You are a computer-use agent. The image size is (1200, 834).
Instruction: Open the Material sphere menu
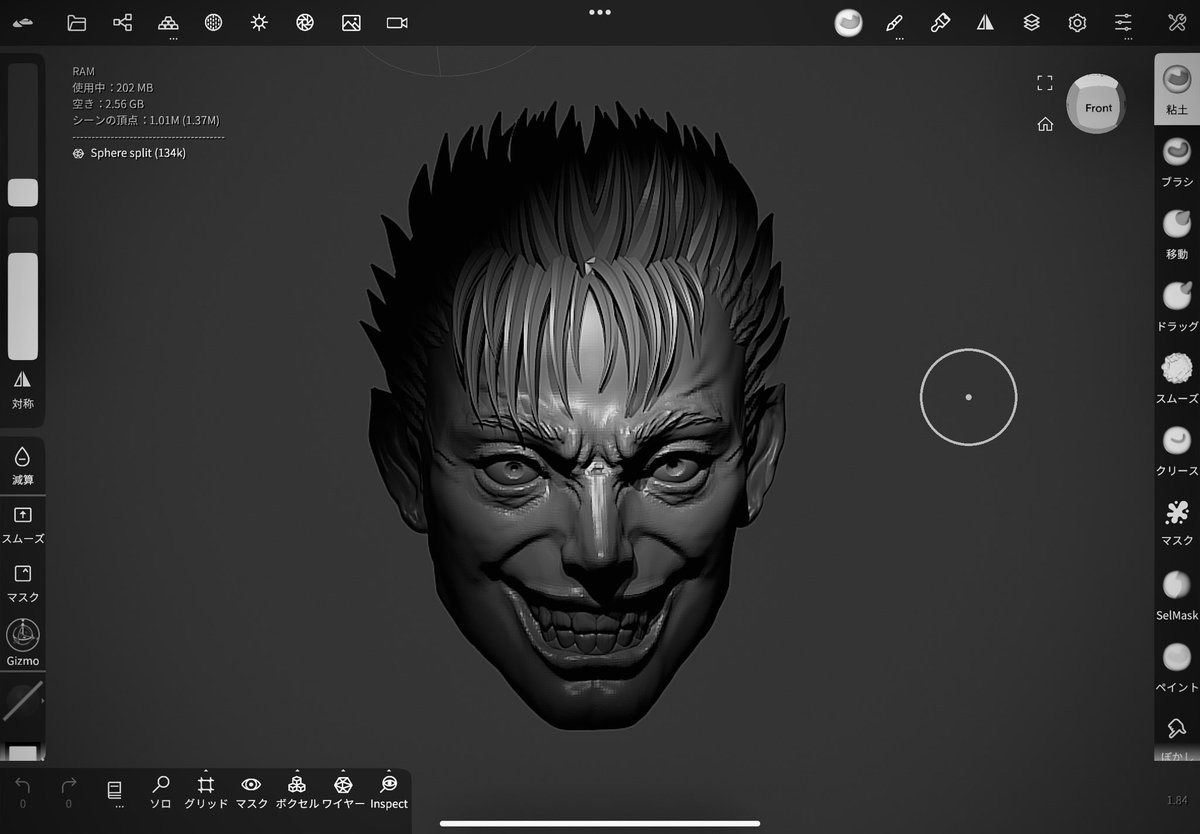pyautogui.click(x=213, y=22)
